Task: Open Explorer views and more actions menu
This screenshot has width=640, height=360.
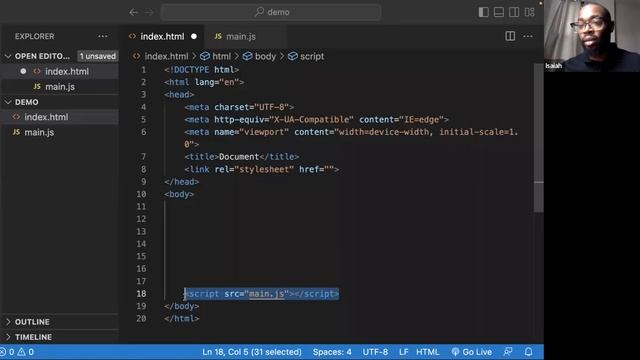Action: coord(103,36)
